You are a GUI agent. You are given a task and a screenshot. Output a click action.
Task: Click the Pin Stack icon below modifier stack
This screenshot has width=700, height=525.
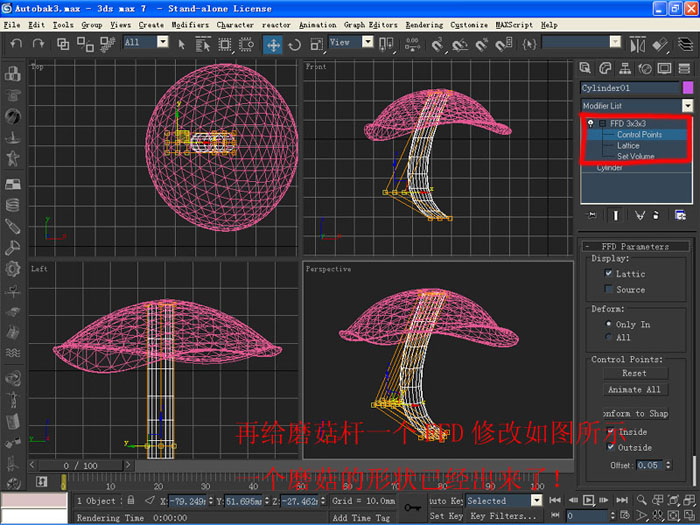click(592, 216)
